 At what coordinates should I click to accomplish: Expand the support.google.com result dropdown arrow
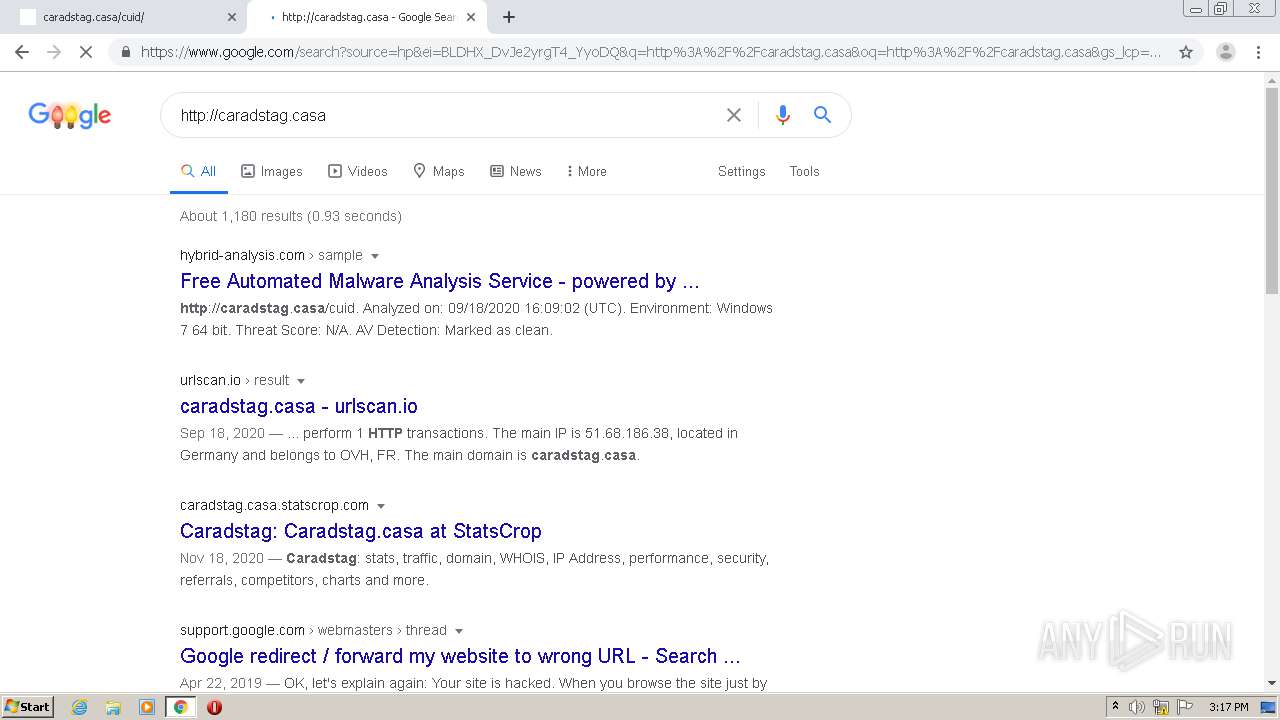(459, 631)
